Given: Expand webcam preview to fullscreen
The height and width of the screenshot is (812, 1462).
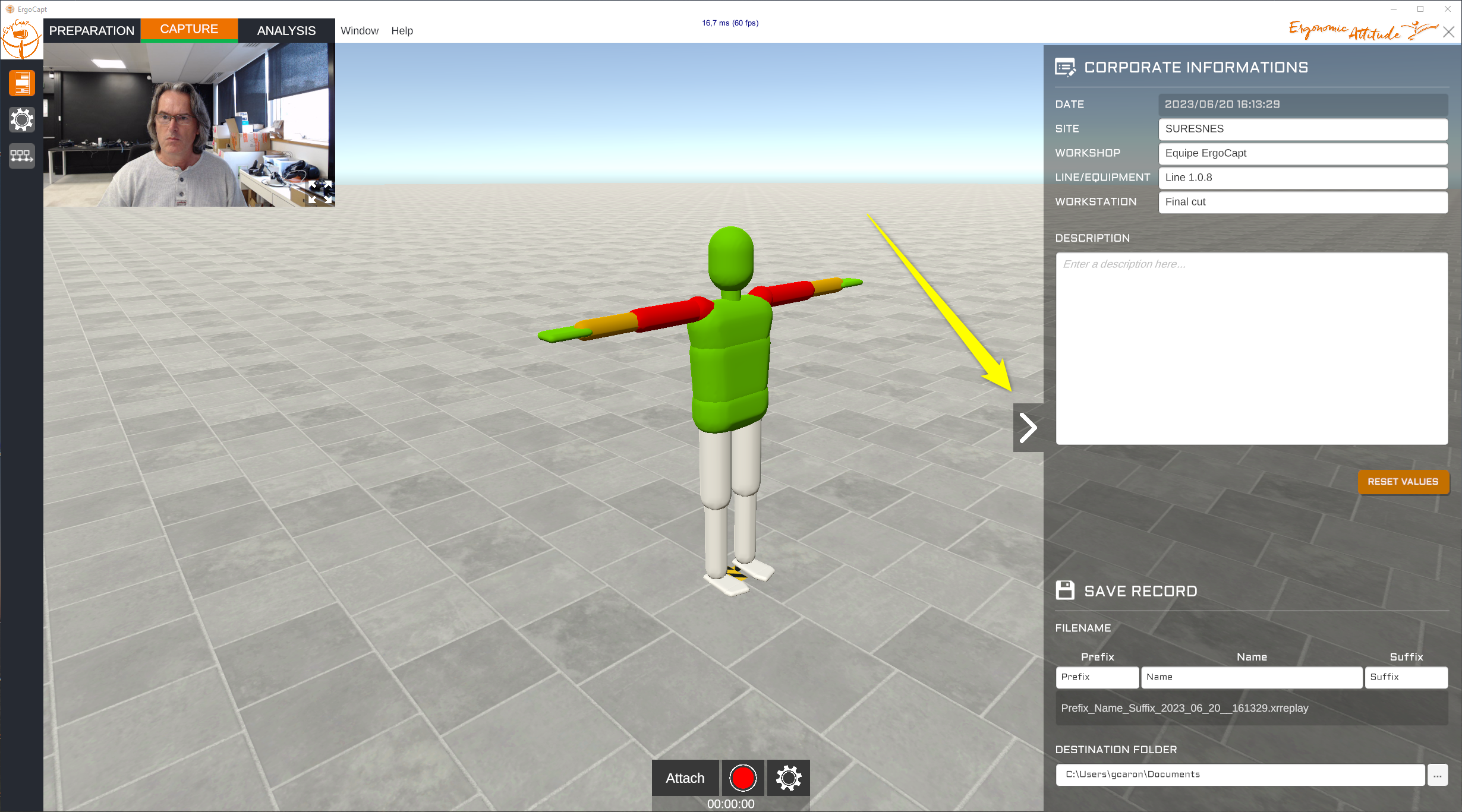Looking at the screenshot, I should point(320,192).
